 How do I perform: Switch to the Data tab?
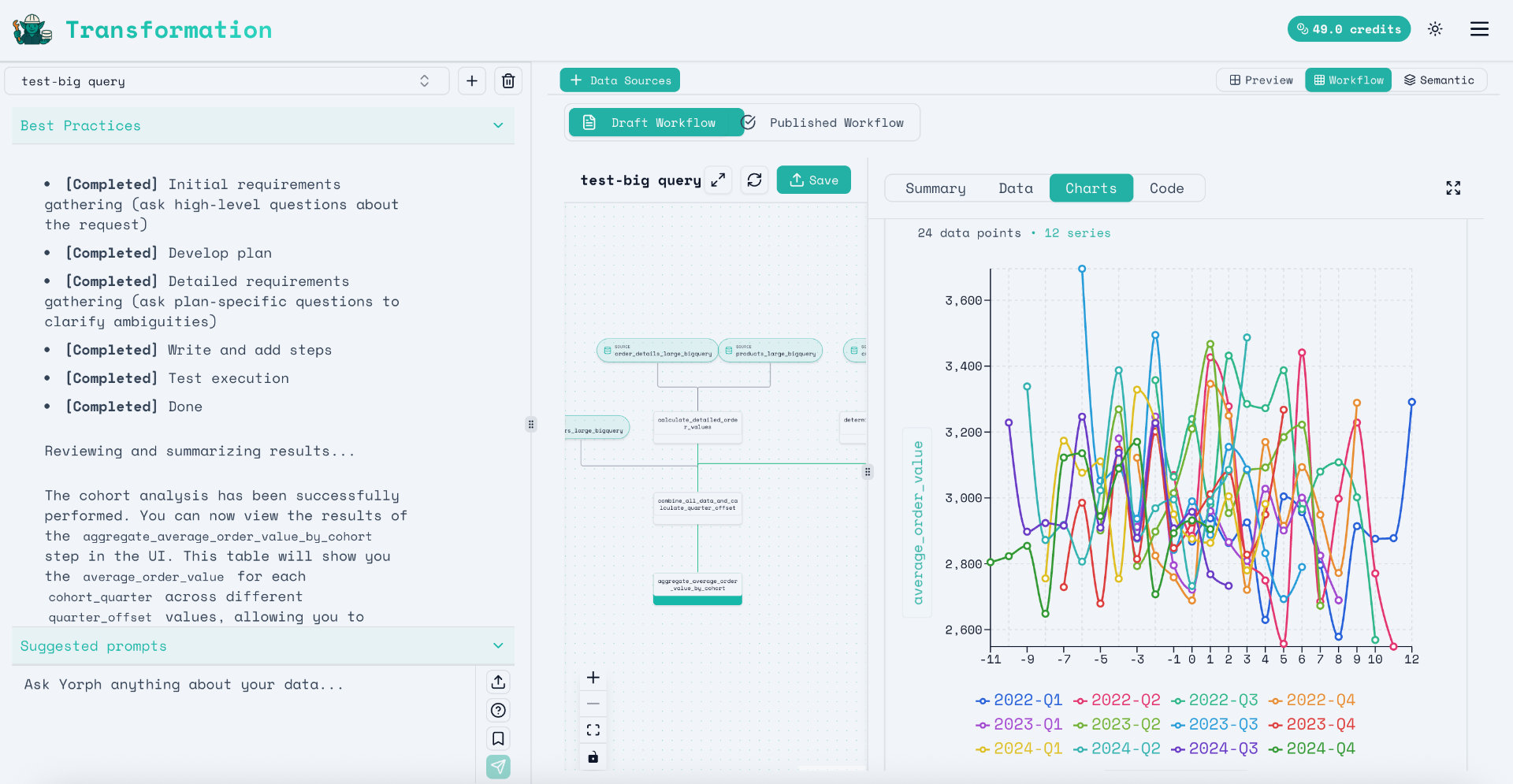point(1016,188)
